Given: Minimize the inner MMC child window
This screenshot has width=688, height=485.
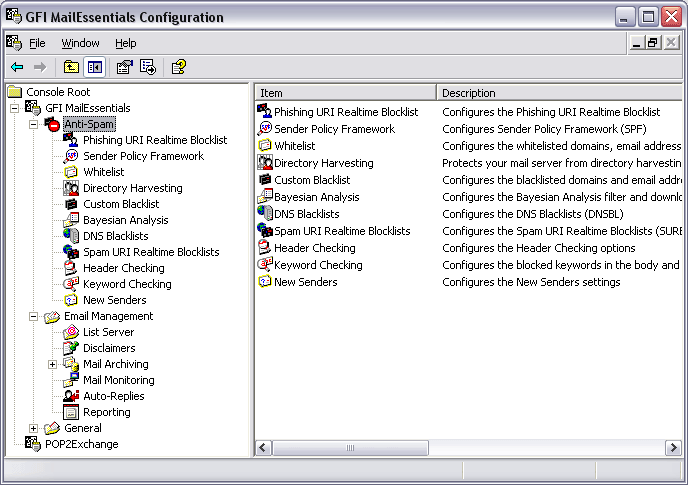Looking at the screenshot, I should click(x=637, y=43).
